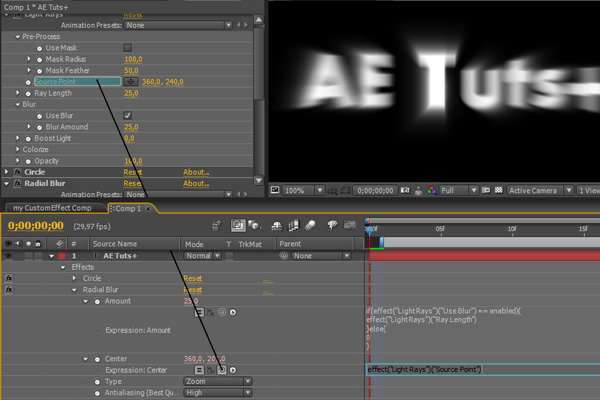The height and width of the screenshot is (400, 600).
Task: Hide the AE Tuts+ layer with eye toggle
Action: (8, 256)
